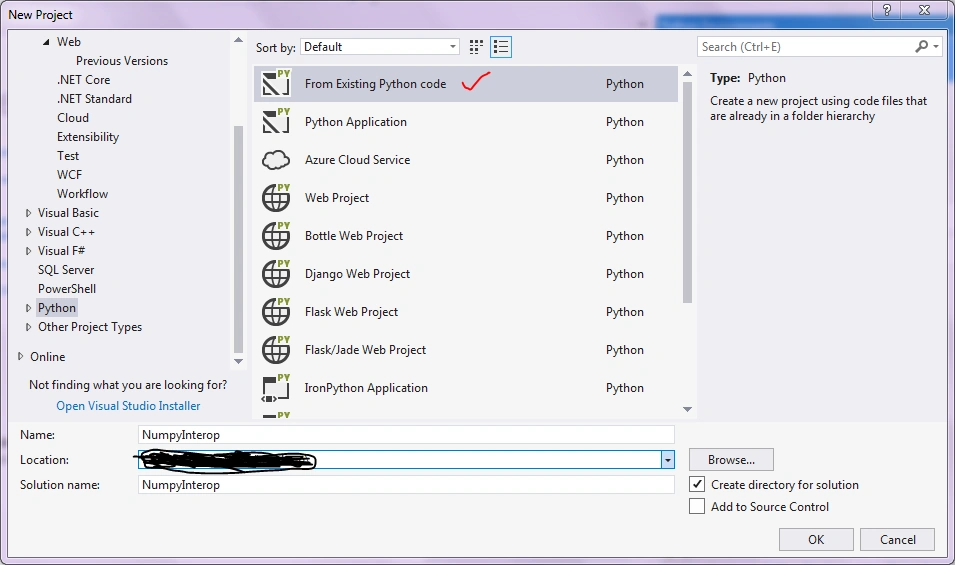Click template list scrollbar up arrow

pyautogui.click(x=688, y=74)
